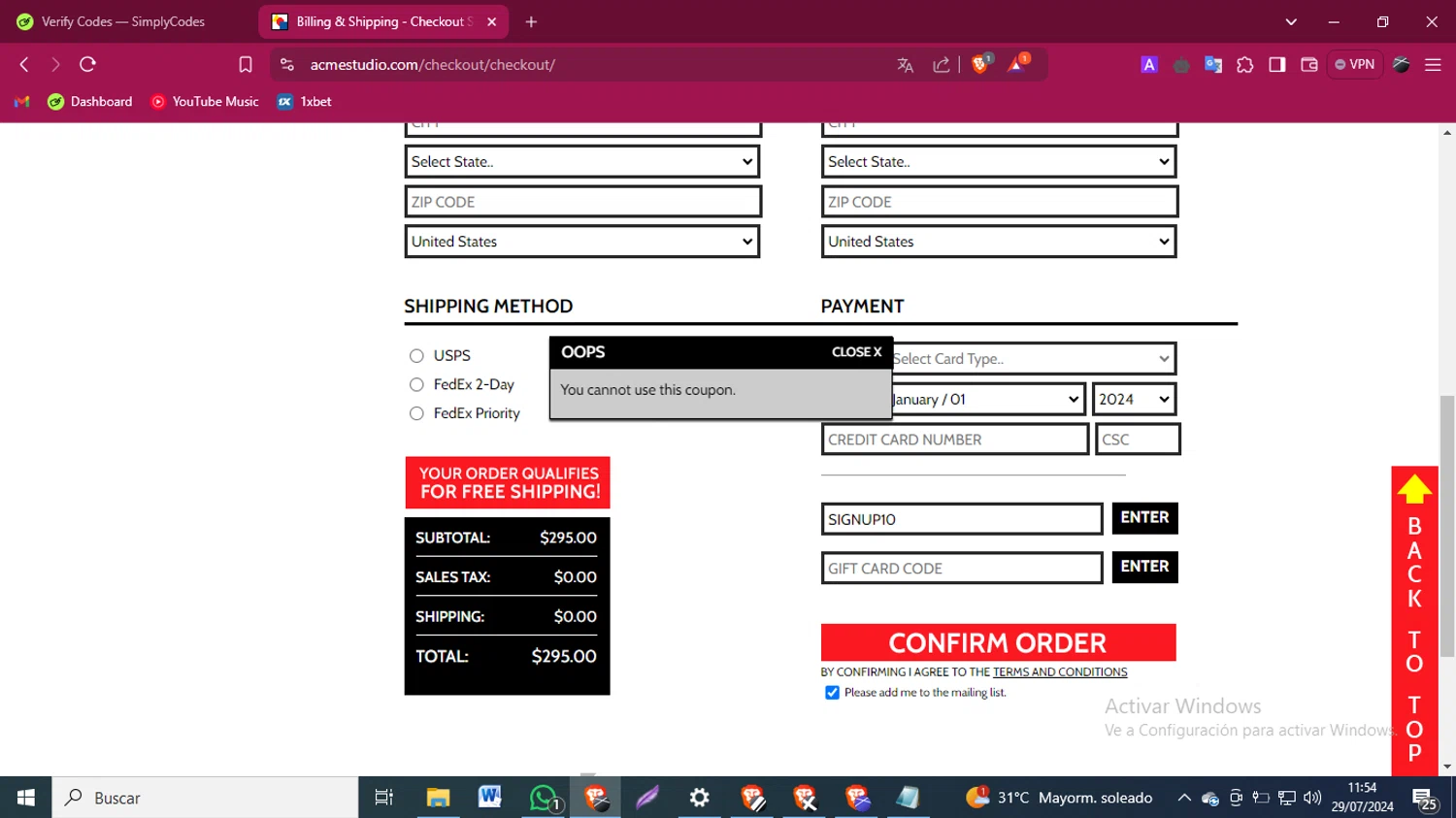Click the Buscar taskbar search box
Image resolution: width=1456 pixels, height=818 pixels.
coord(205,798)
